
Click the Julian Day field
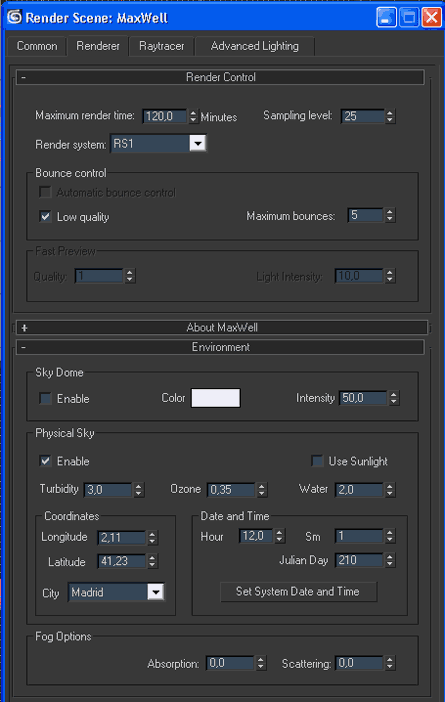(x=359, y=560)
